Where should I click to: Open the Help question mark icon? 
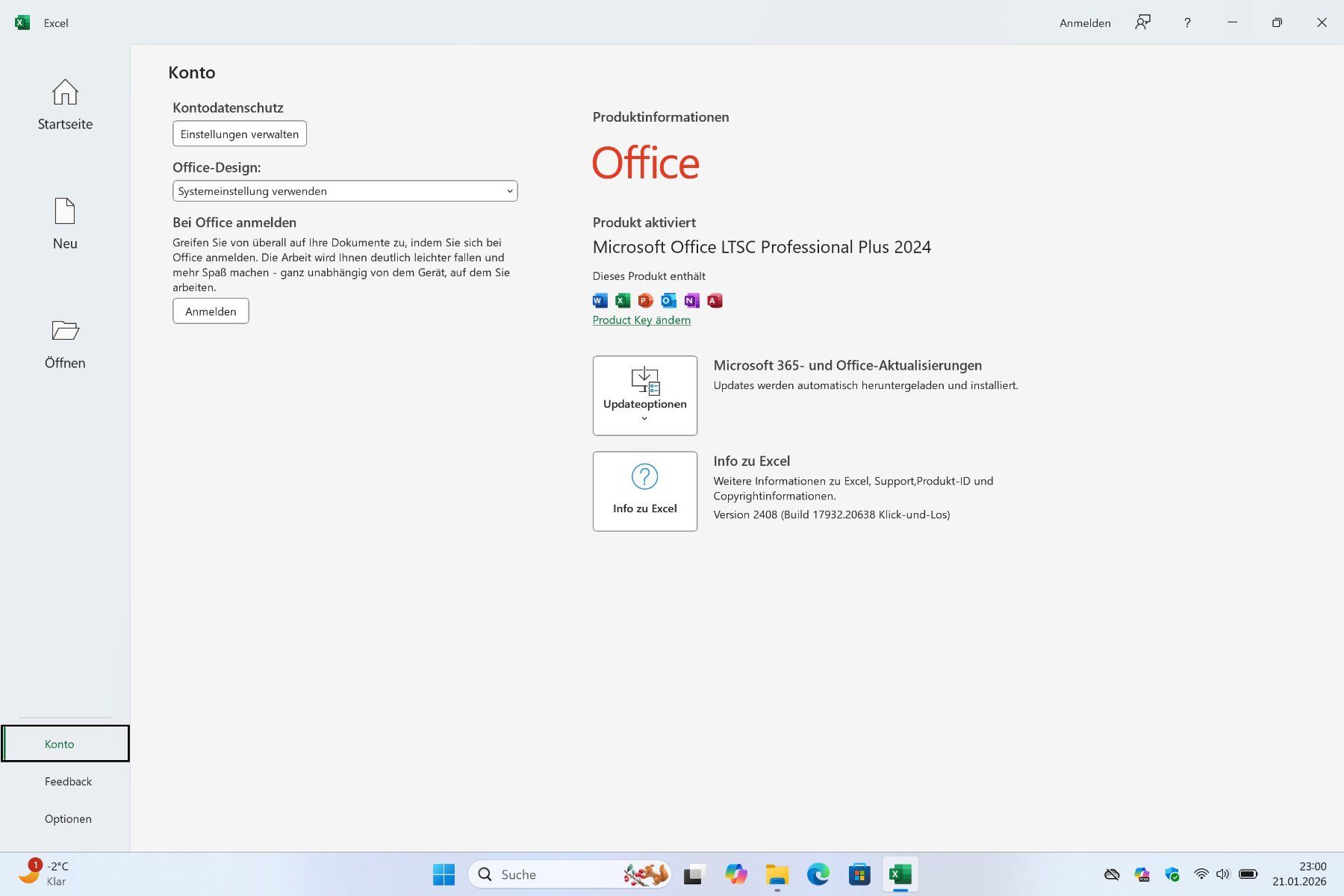1187,22
